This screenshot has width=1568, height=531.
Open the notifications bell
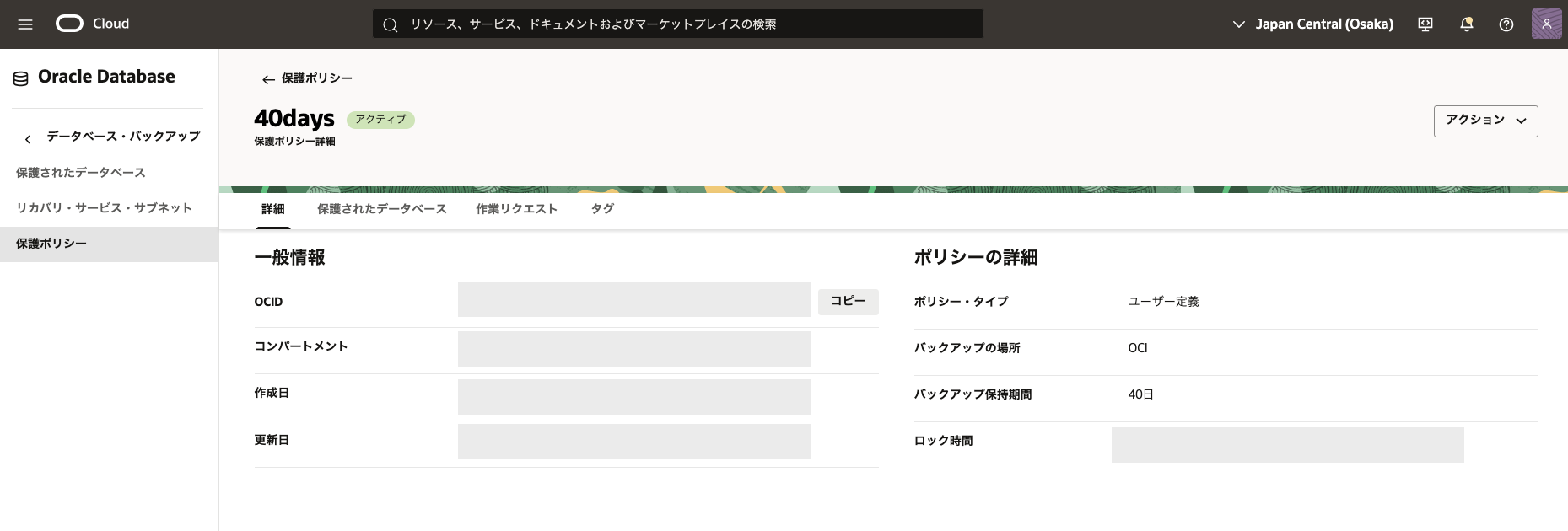(x=1466, y=24)
